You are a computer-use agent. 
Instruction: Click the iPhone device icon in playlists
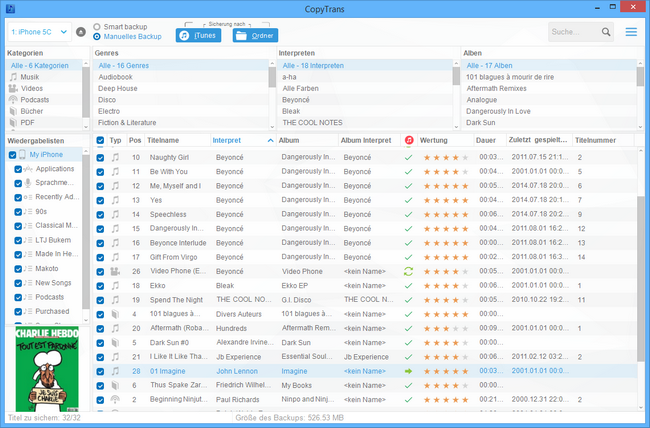(x=22, y=155)
